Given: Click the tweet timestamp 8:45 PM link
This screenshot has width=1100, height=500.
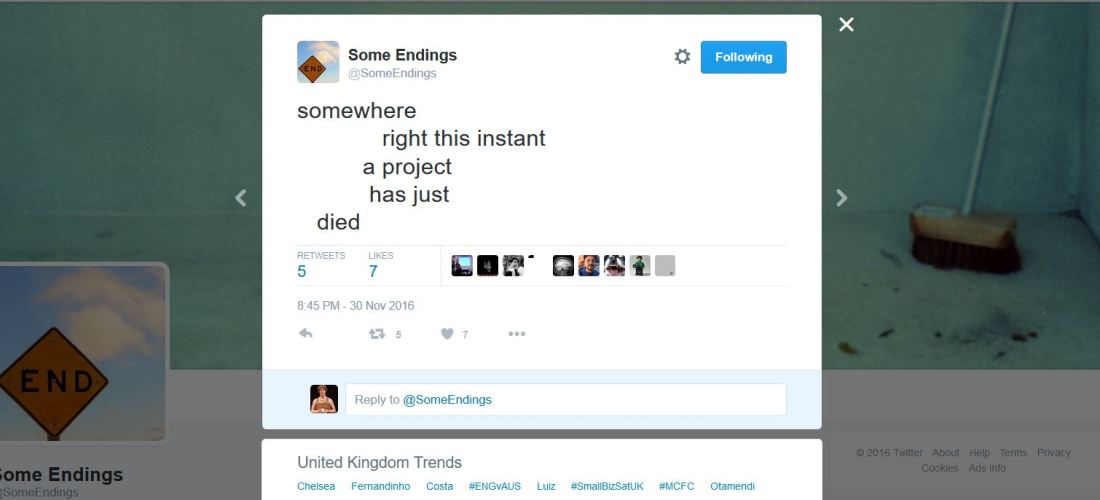Looking at the screenshot, I should 355,306.
